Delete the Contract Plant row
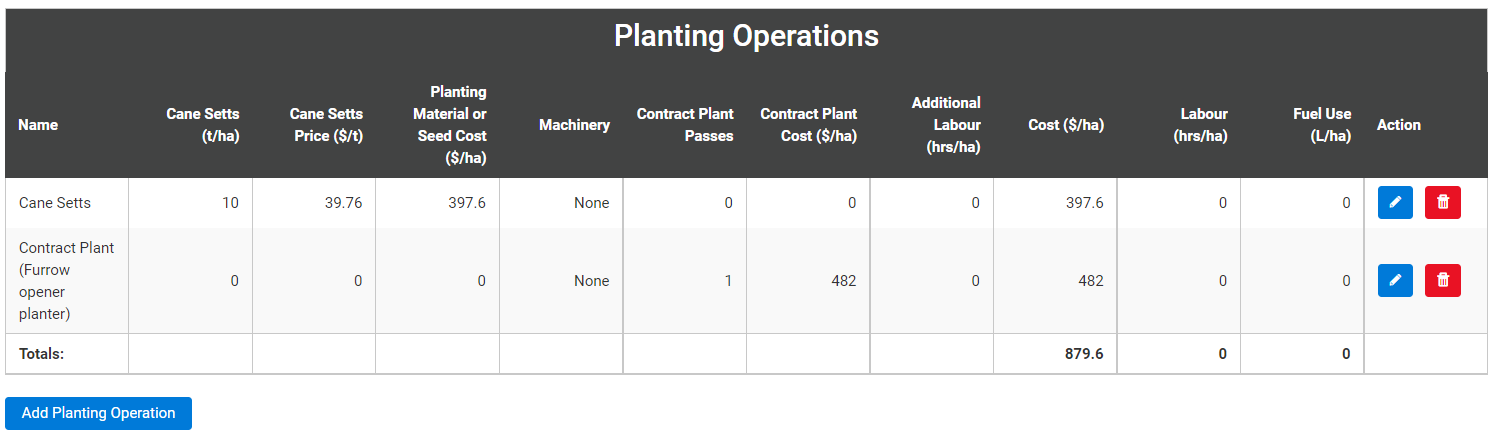The height and width of the screenshot is (435, 1497). [1442, 281]
